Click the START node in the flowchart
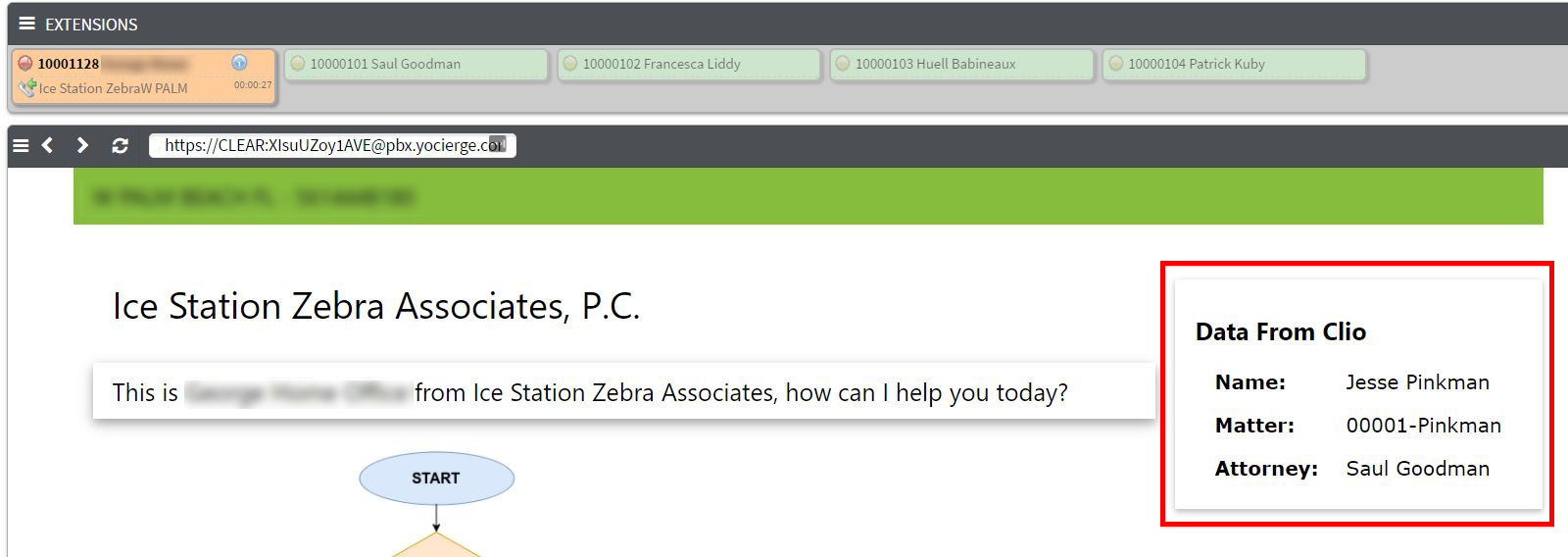This screenshot has height=557, width=1568. tap(436, 479)
